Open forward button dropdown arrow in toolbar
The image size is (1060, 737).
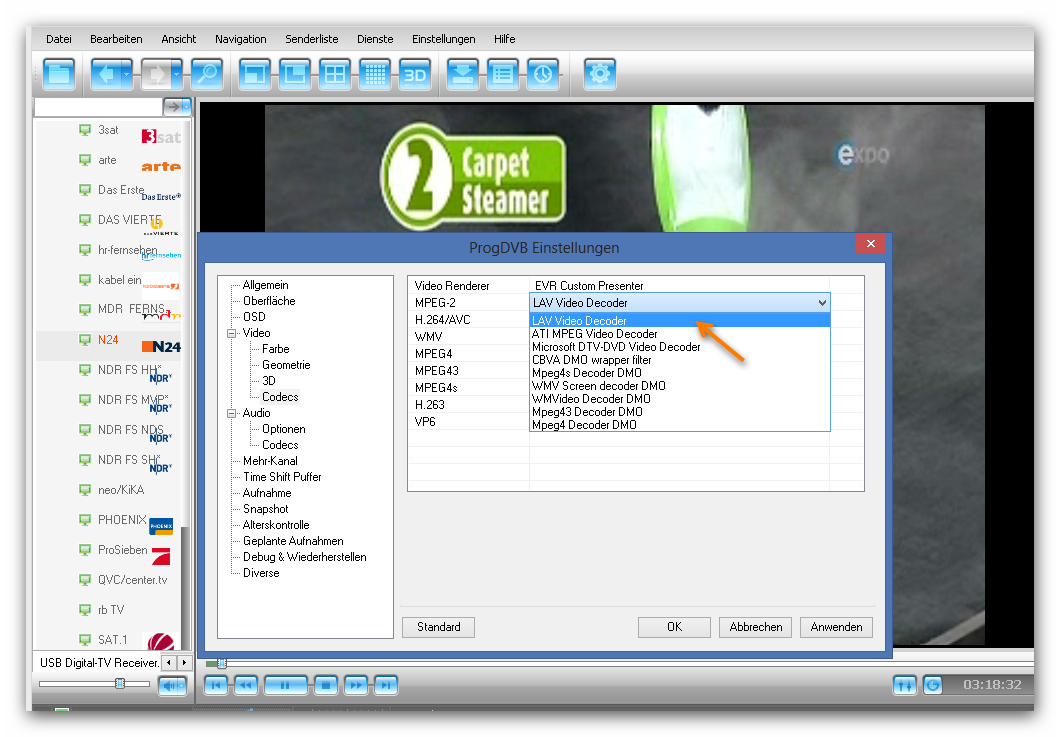(x=176, y=74)
